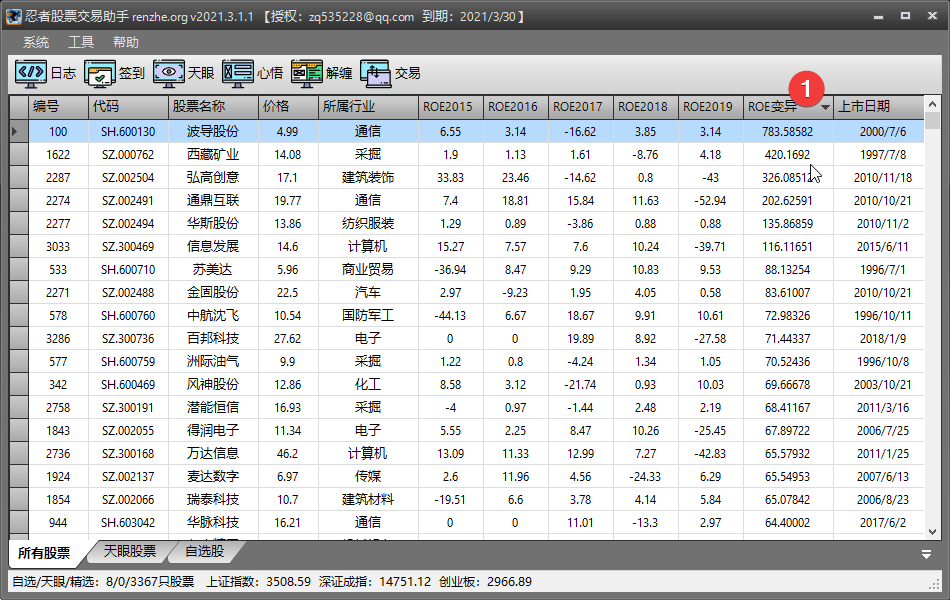
Task: Select stock name 弘高创意
Action: 213,178
